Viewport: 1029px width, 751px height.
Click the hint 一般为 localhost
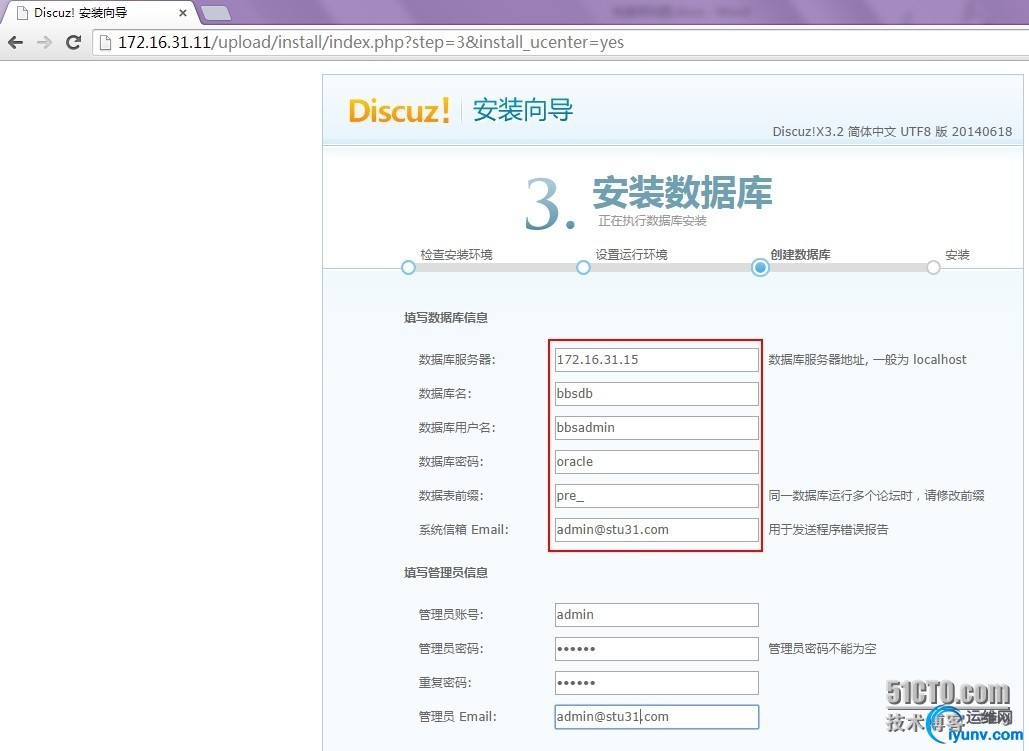[x=920, y=360]
